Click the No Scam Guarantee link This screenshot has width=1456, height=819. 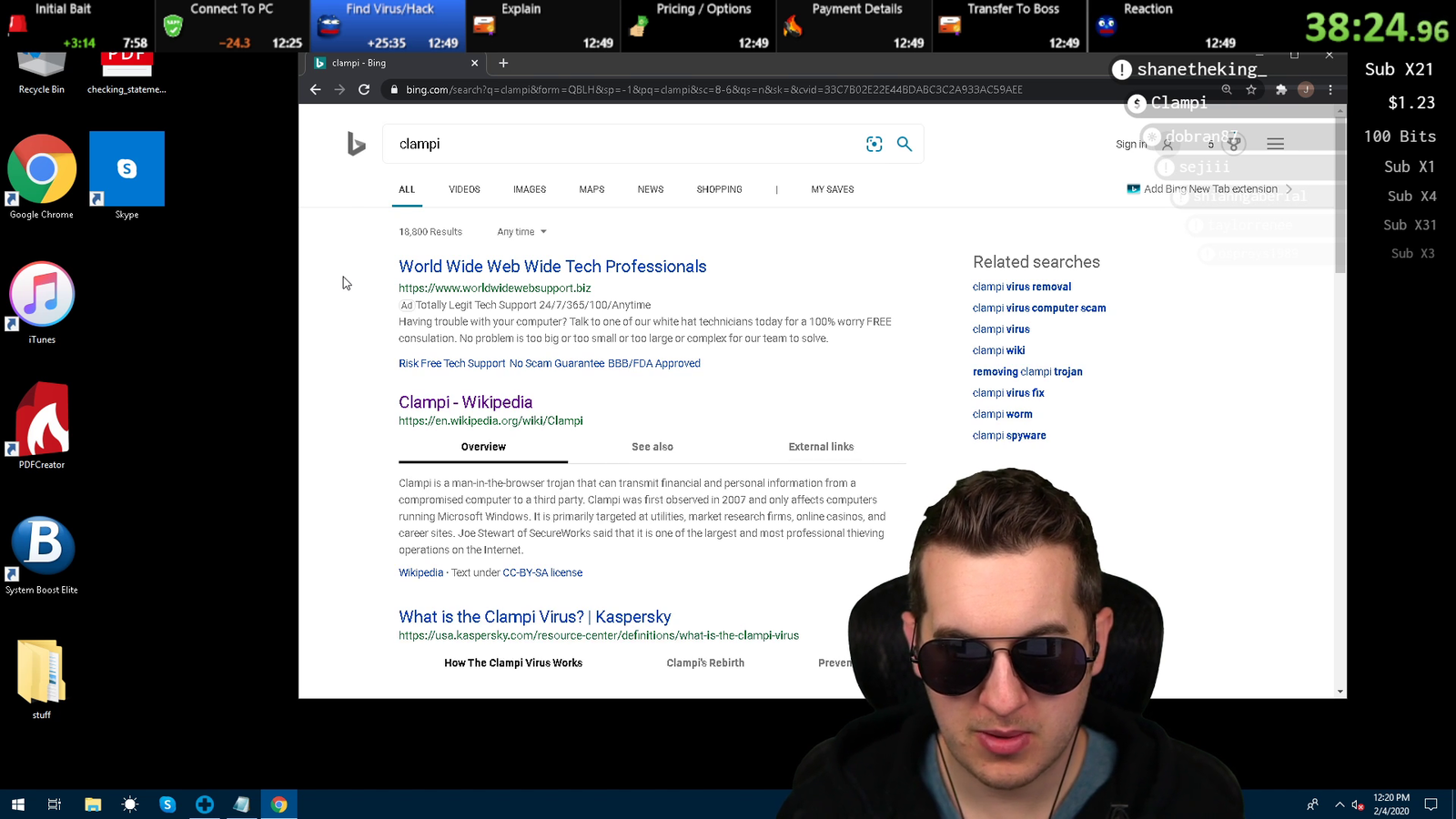point(557,363)
